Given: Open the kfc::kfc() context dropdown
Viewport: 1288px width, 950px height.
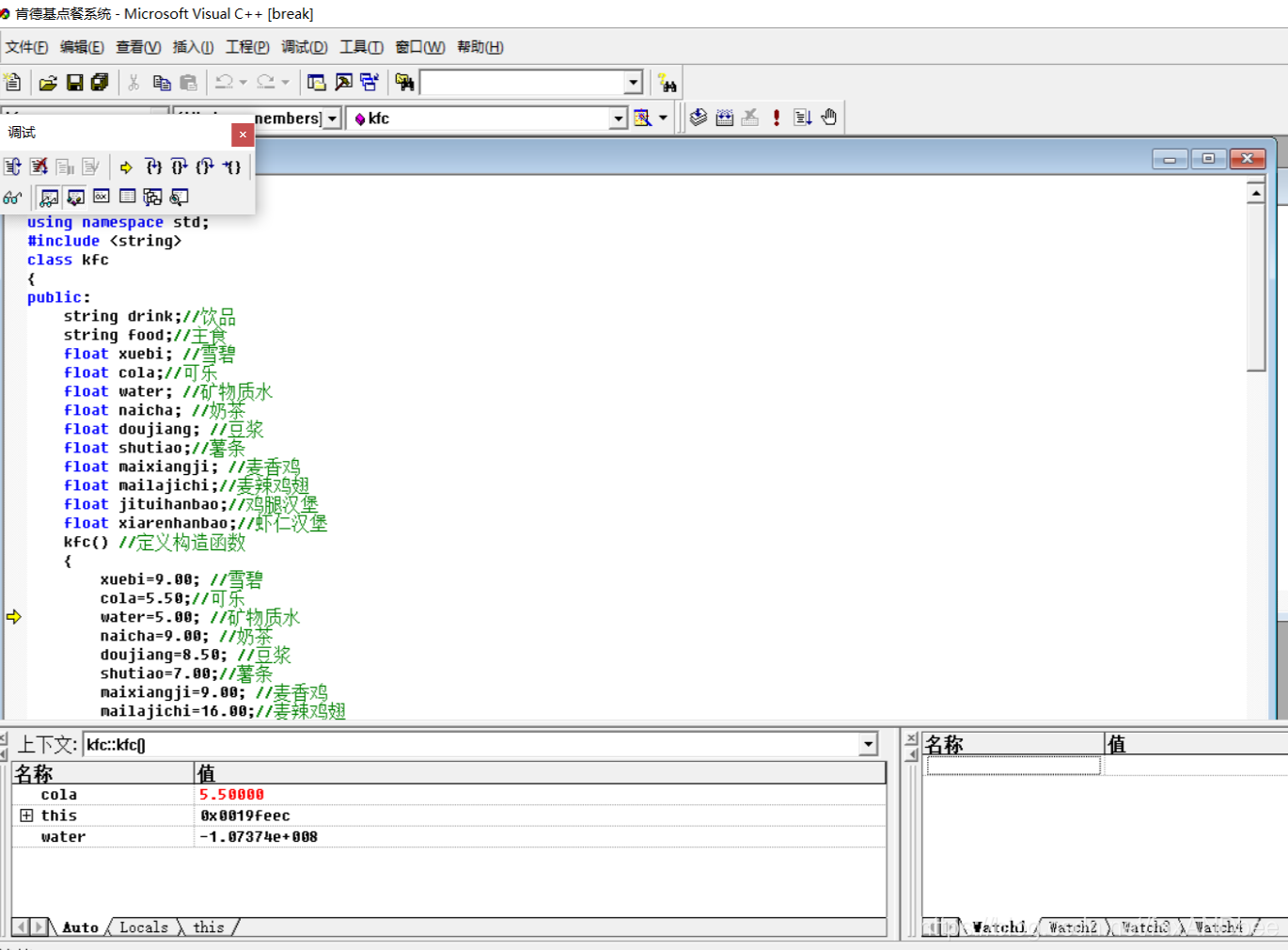Looking at the screenshot, I should (868, 745).
